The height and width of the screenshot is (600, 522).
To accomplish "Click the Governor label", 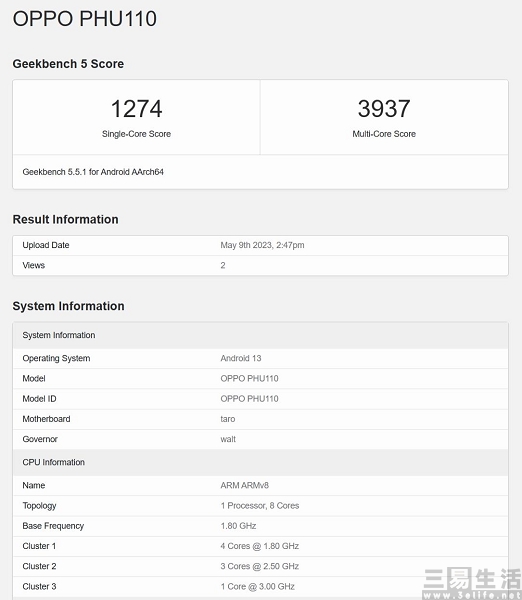I will [x=40, y=439].
